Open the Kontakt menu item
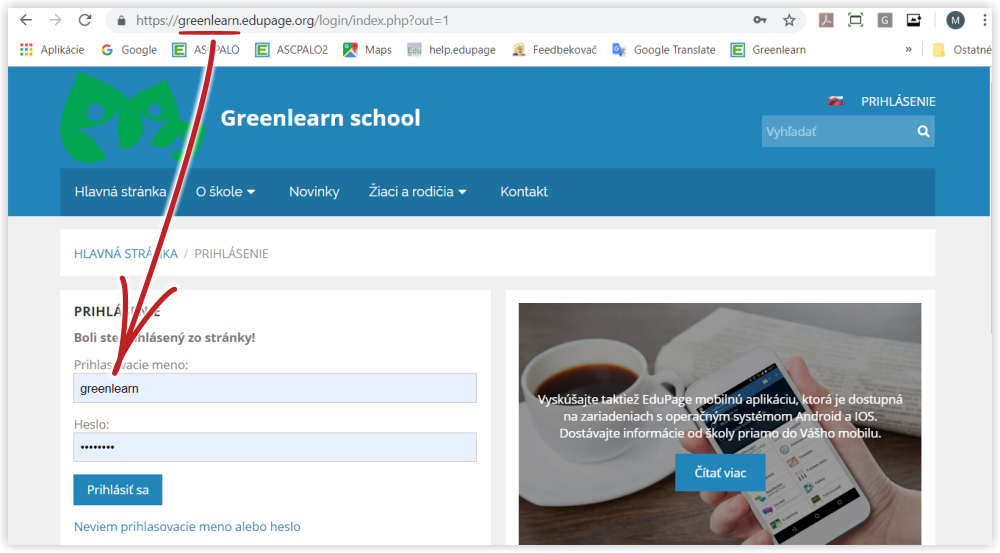1000x553 pixels. click(524, 192)
